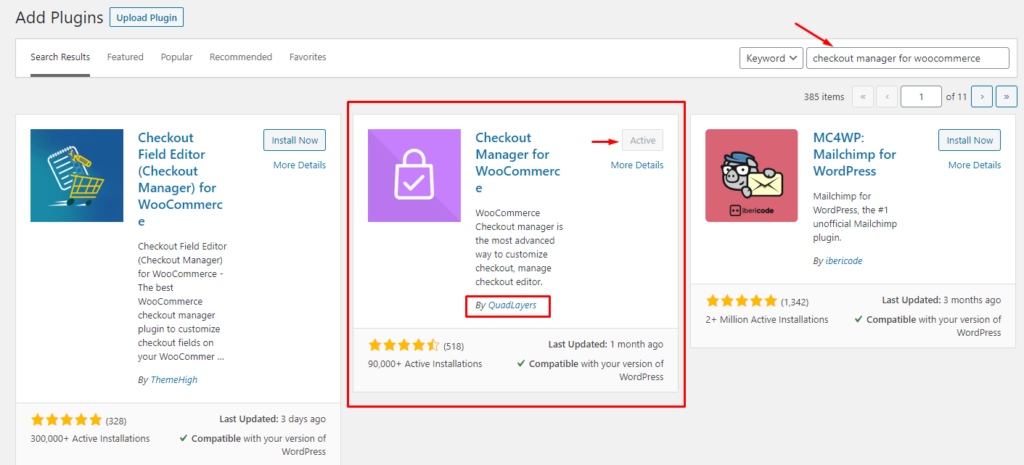Click the (328) rating count
Viewport: 1024px width, 465px height.
117,420
